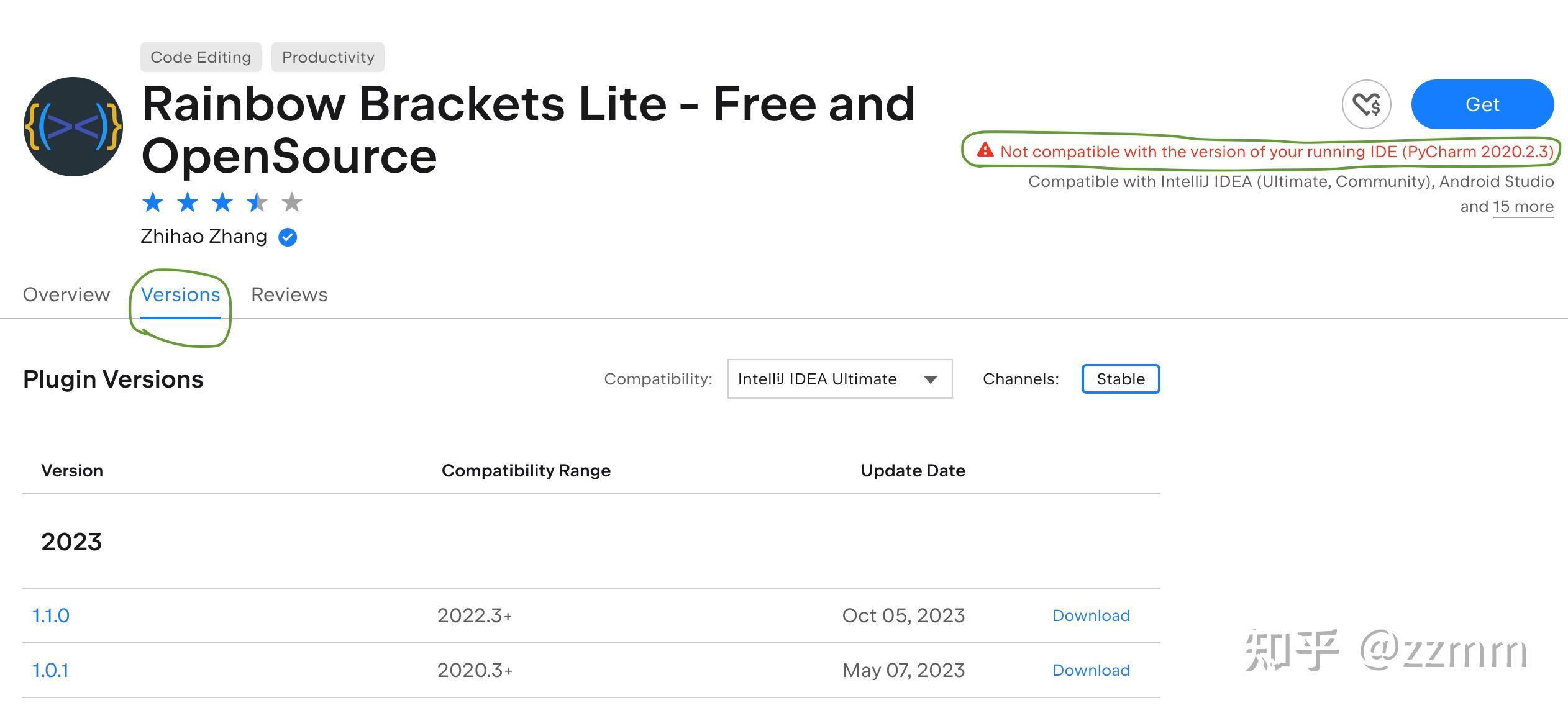Click the Rainbow Brackets plugin logo

tap(73, 127)
